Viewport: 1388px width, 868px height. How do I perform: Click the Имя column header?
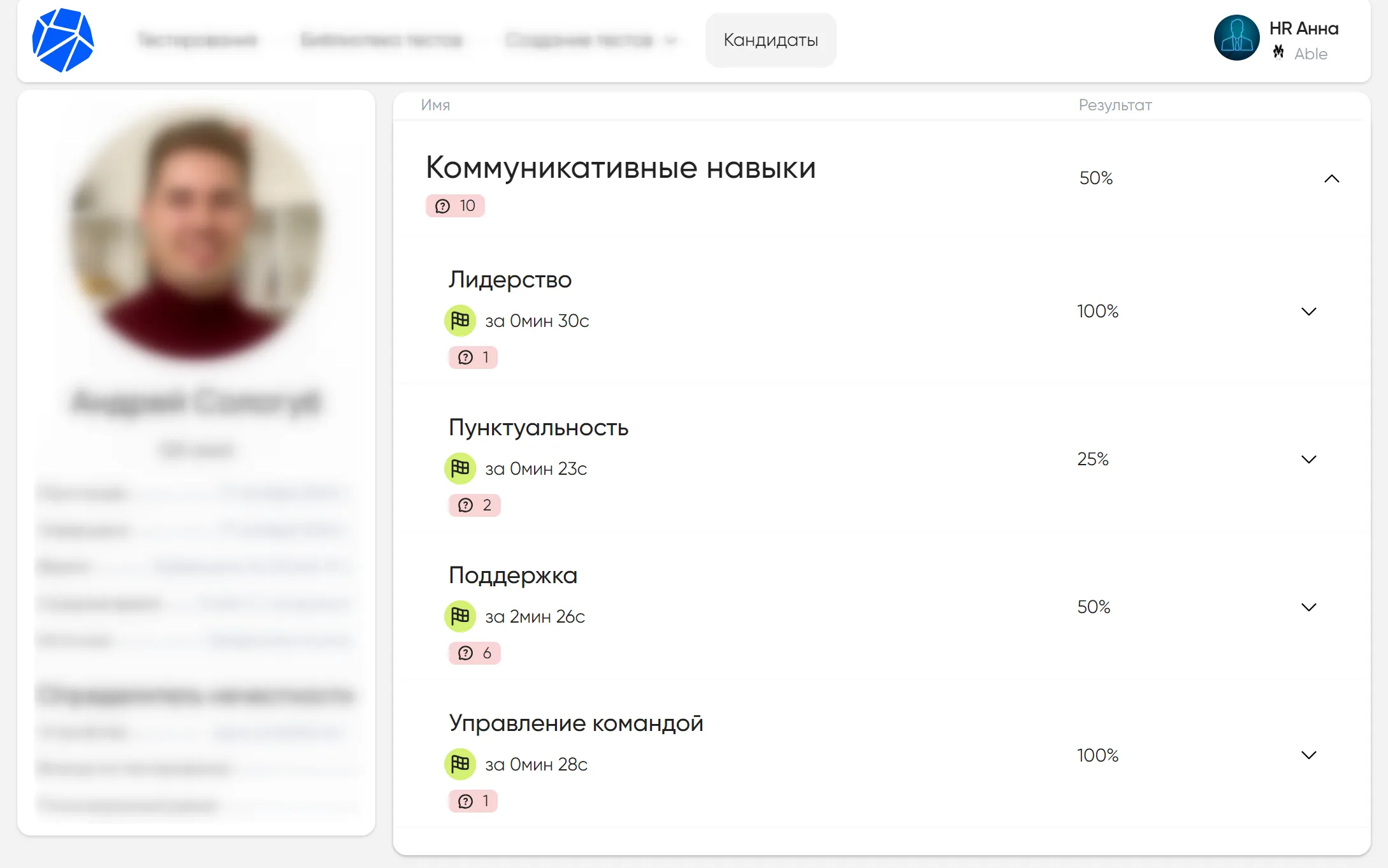click(x=434, y=105)
